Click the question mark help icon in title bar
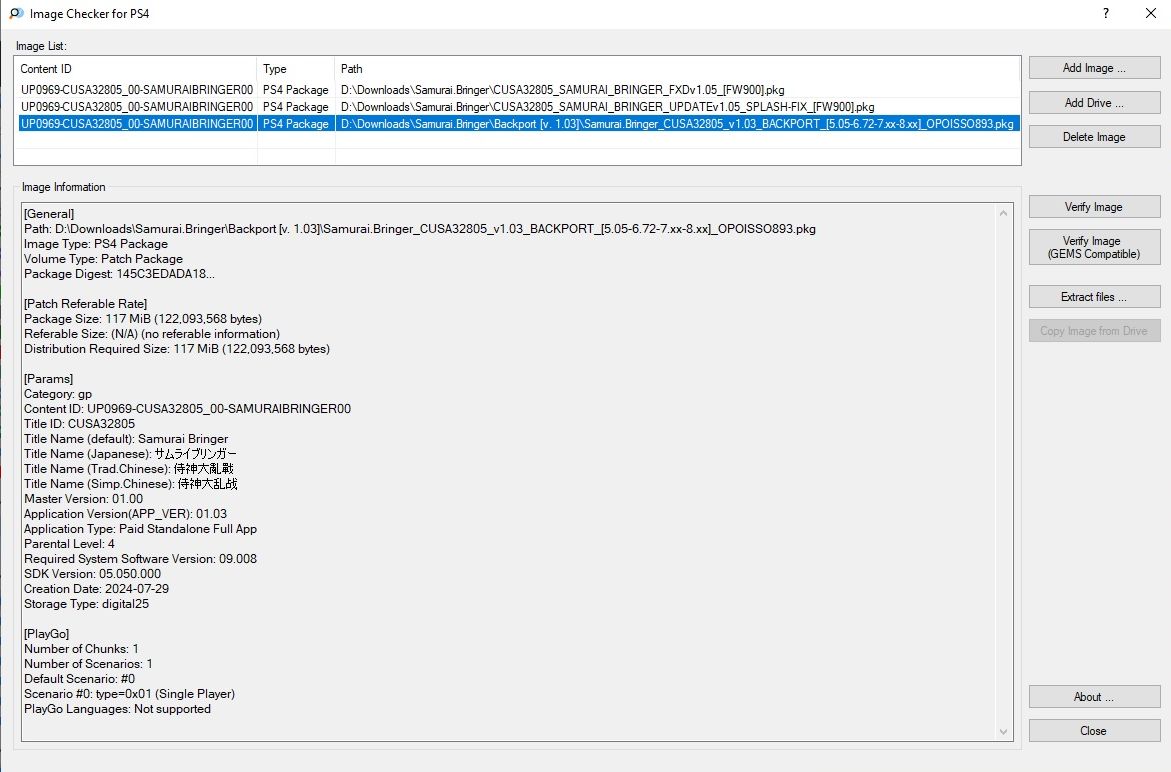Viewport: 1171px width, 772px height. 1106,13
